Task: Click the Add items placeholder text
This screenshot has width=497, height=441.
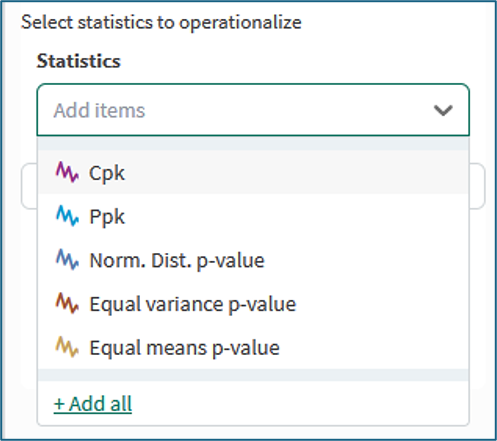Action: (99, 110)
